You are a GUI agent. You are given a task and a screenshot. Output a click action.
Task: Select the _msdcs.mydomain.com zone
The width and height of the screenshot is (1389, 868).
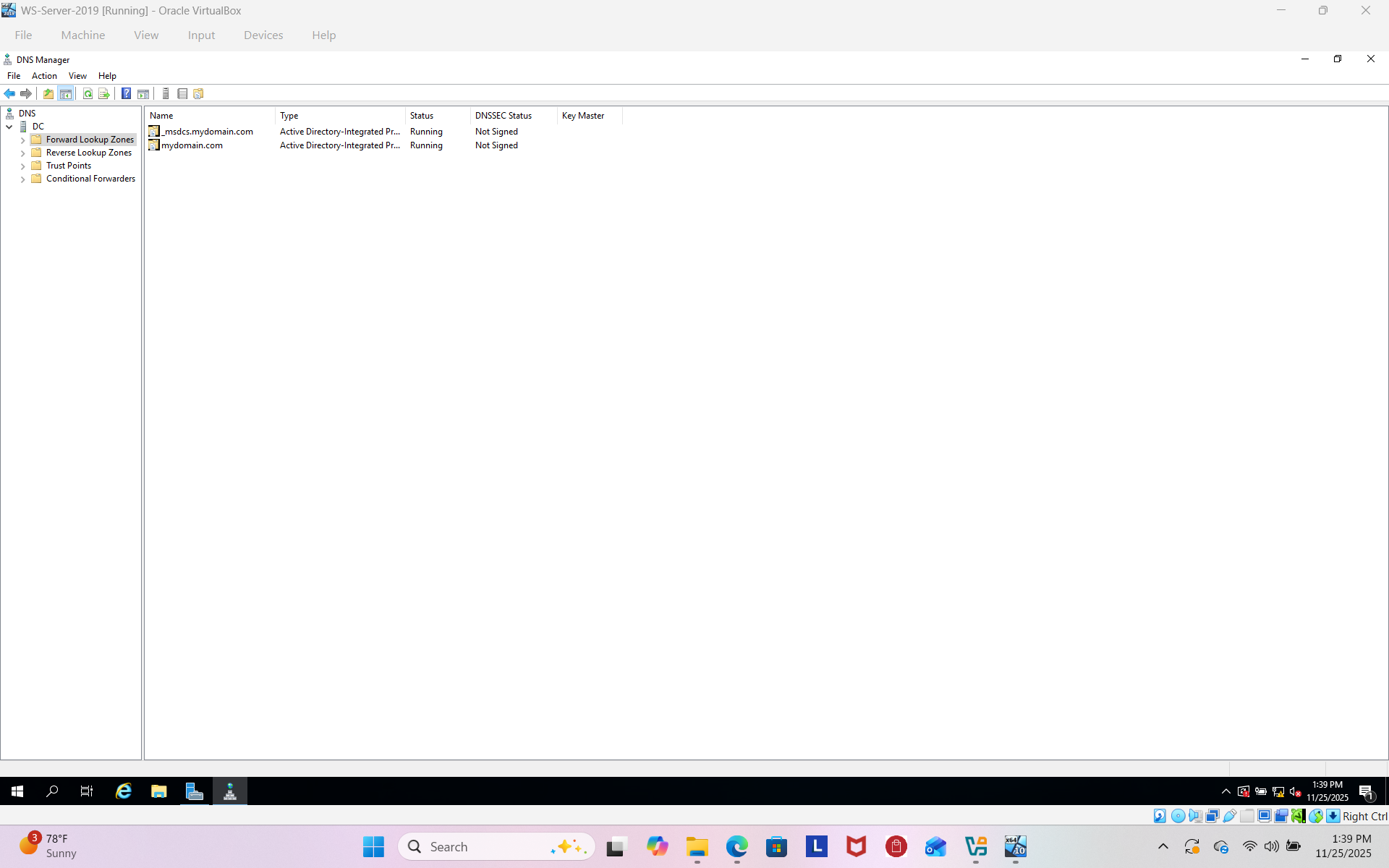[208, 132]
